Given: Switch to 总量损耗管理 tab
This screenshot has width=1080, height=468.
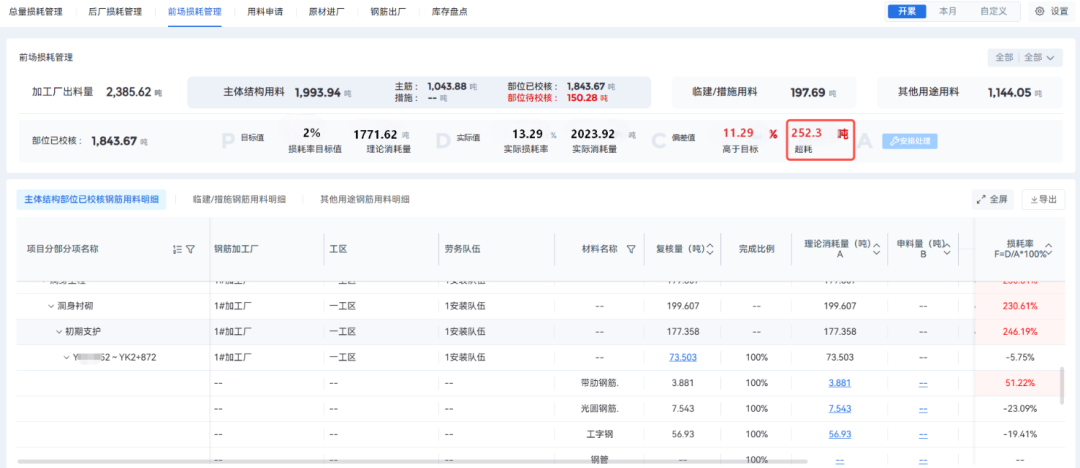Looking at the screenshot, I should (x=35, y=12).
